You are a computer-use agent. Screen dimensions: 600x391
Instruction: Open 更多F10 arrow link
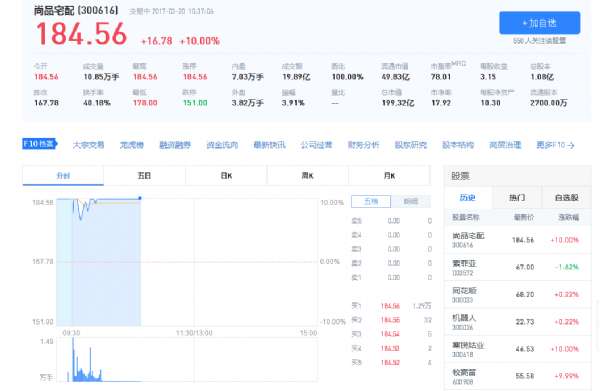[x=555, y=145]
